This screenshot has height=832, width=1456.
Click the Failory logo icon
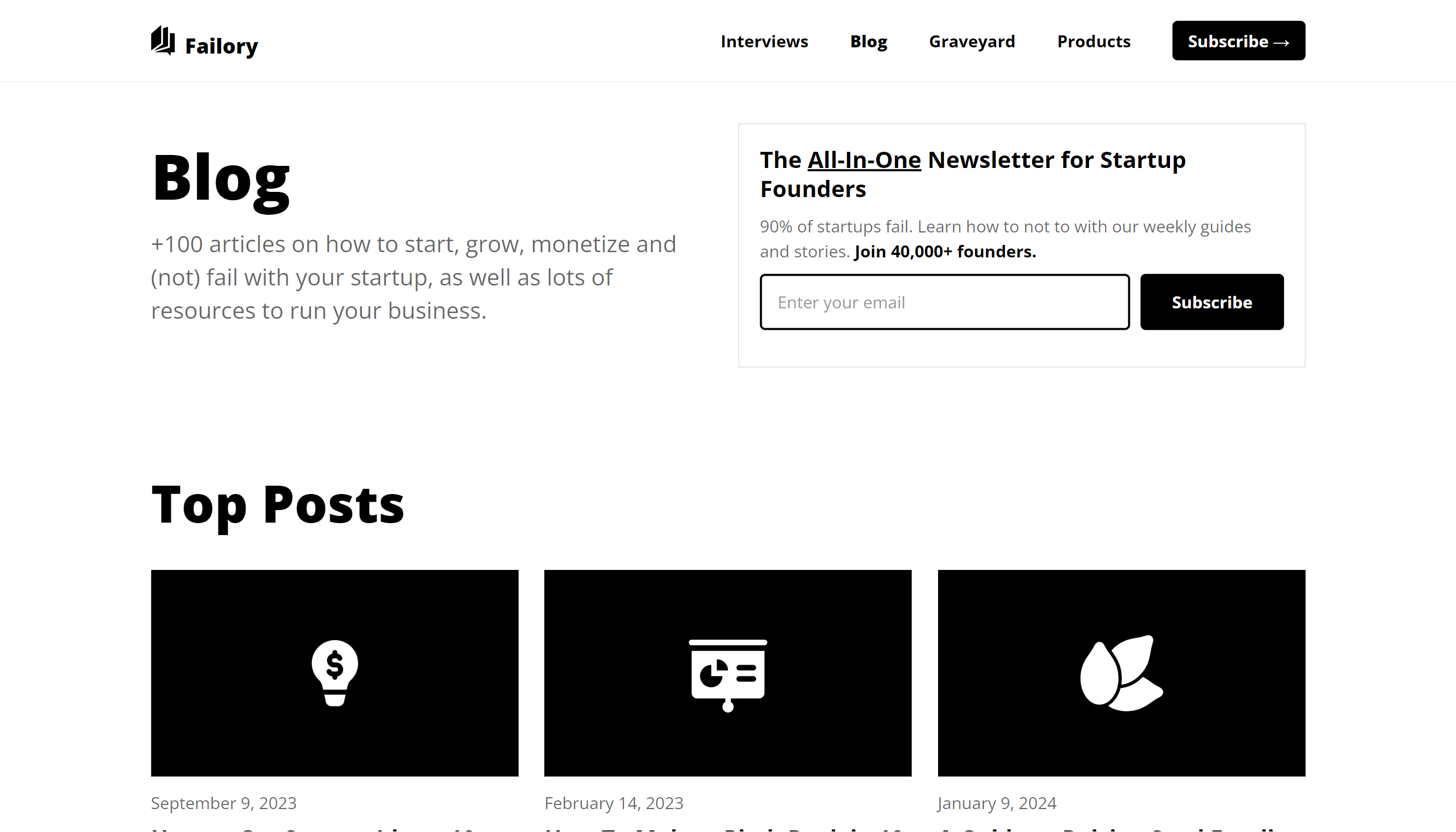pos(162,40)
